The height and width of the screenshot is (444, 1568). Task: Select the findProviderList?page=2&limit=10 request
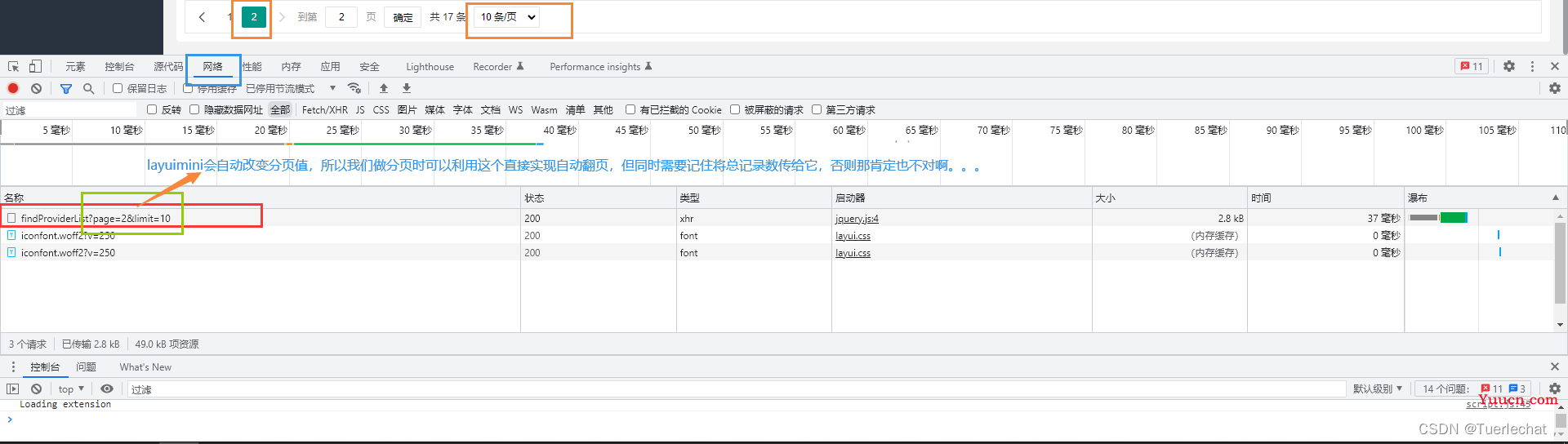(96, 219)
